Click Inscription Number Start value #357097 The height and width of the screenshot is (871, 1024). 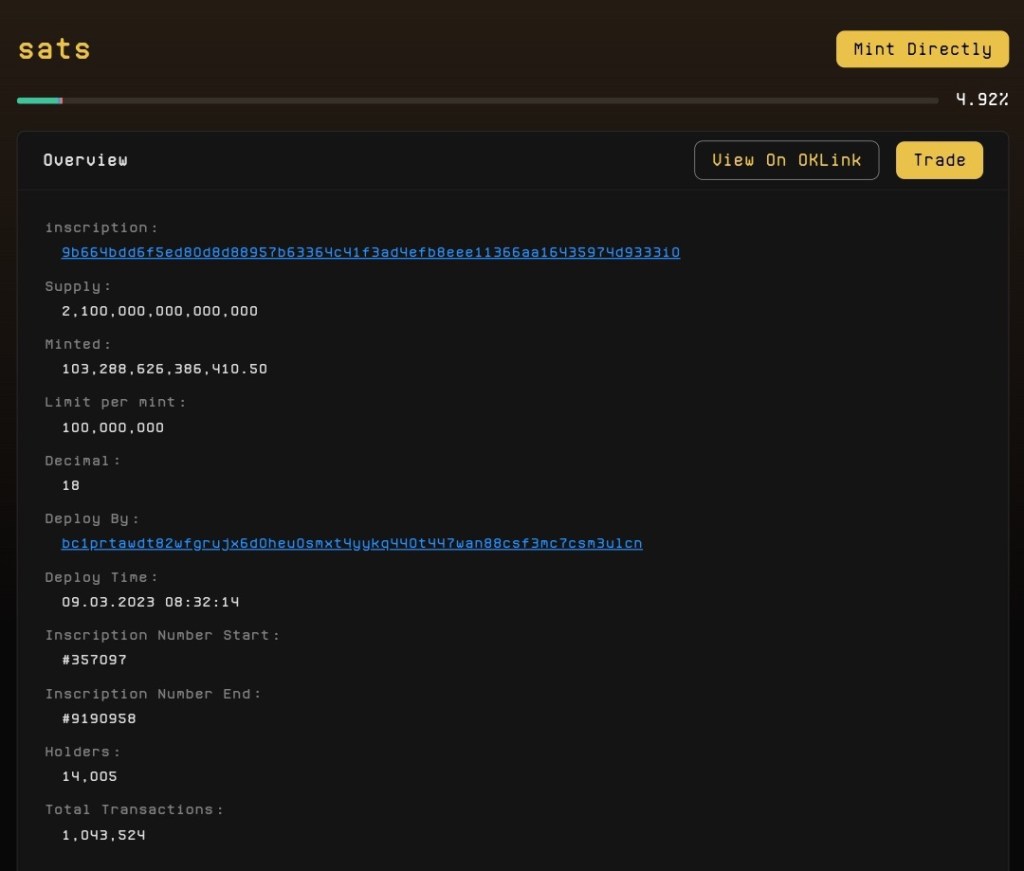[94, 660]
